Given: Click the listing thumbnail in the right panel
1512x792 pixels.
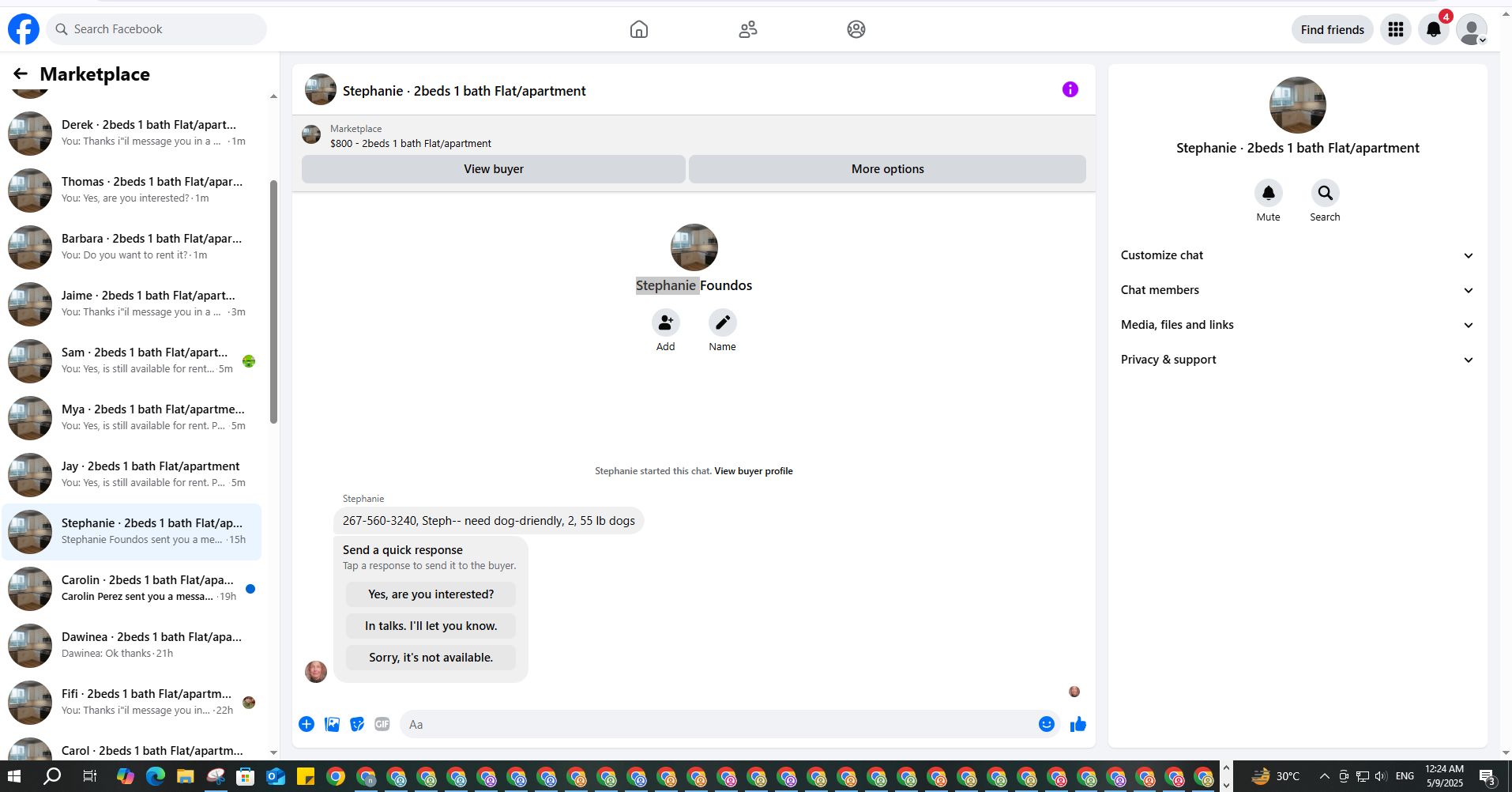Looking at the screenshot, I should pyautogui.click(x=1297, y=105).
